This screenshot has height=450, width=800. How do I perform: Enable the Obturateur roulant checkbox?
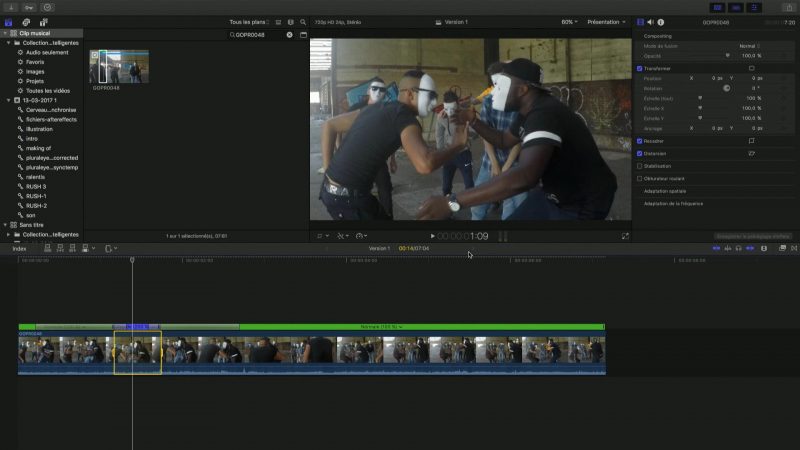639,179
